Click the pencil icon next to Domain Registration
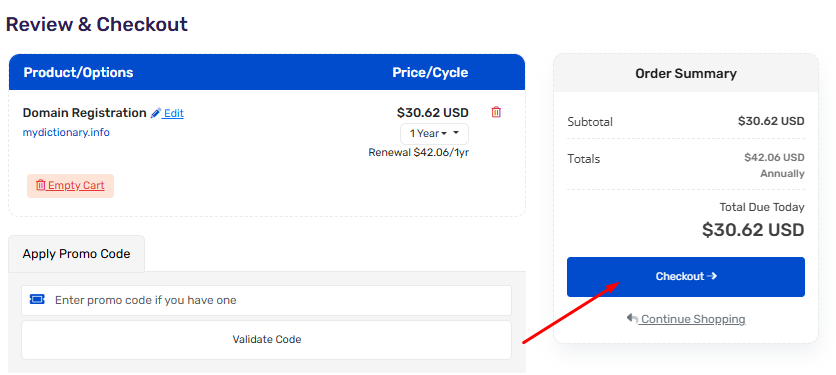 [x=156, y=113]
